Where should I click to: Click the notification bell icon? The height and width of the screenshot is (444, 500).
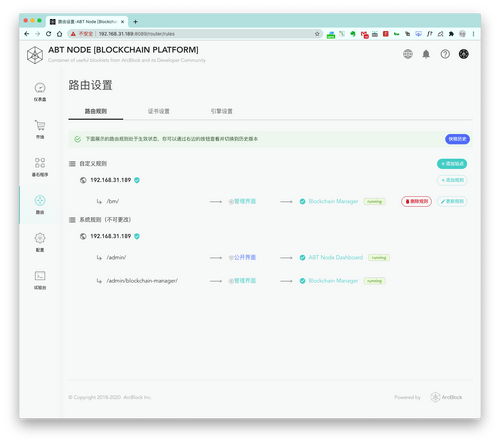[x=426, y=54]
